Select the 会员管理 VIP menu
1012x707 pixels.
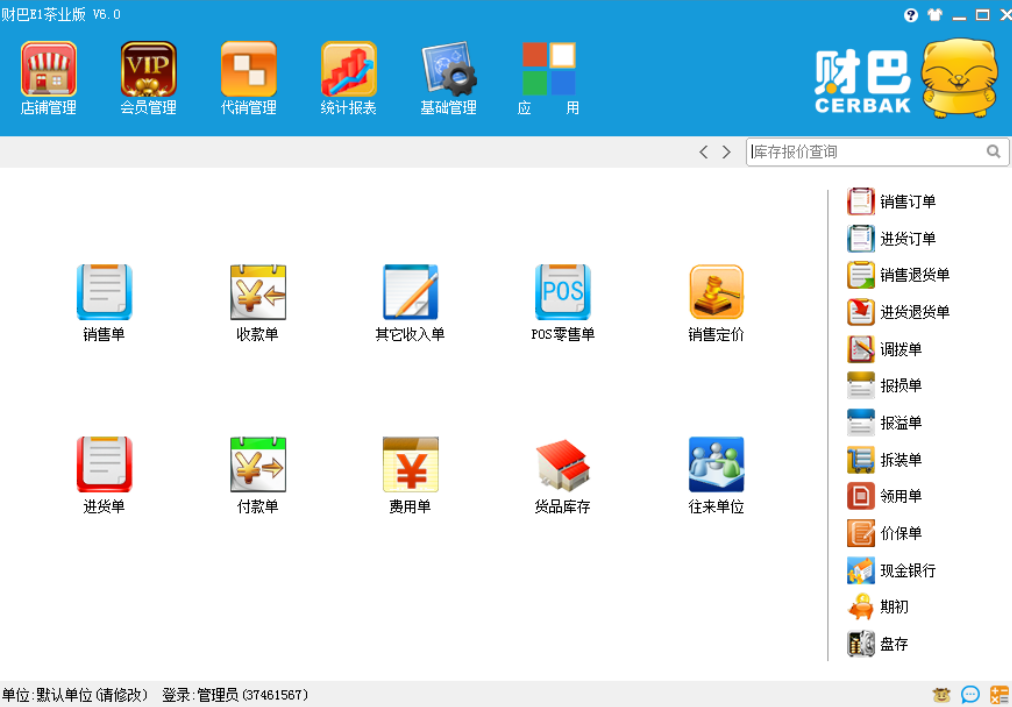pos(148,77)
